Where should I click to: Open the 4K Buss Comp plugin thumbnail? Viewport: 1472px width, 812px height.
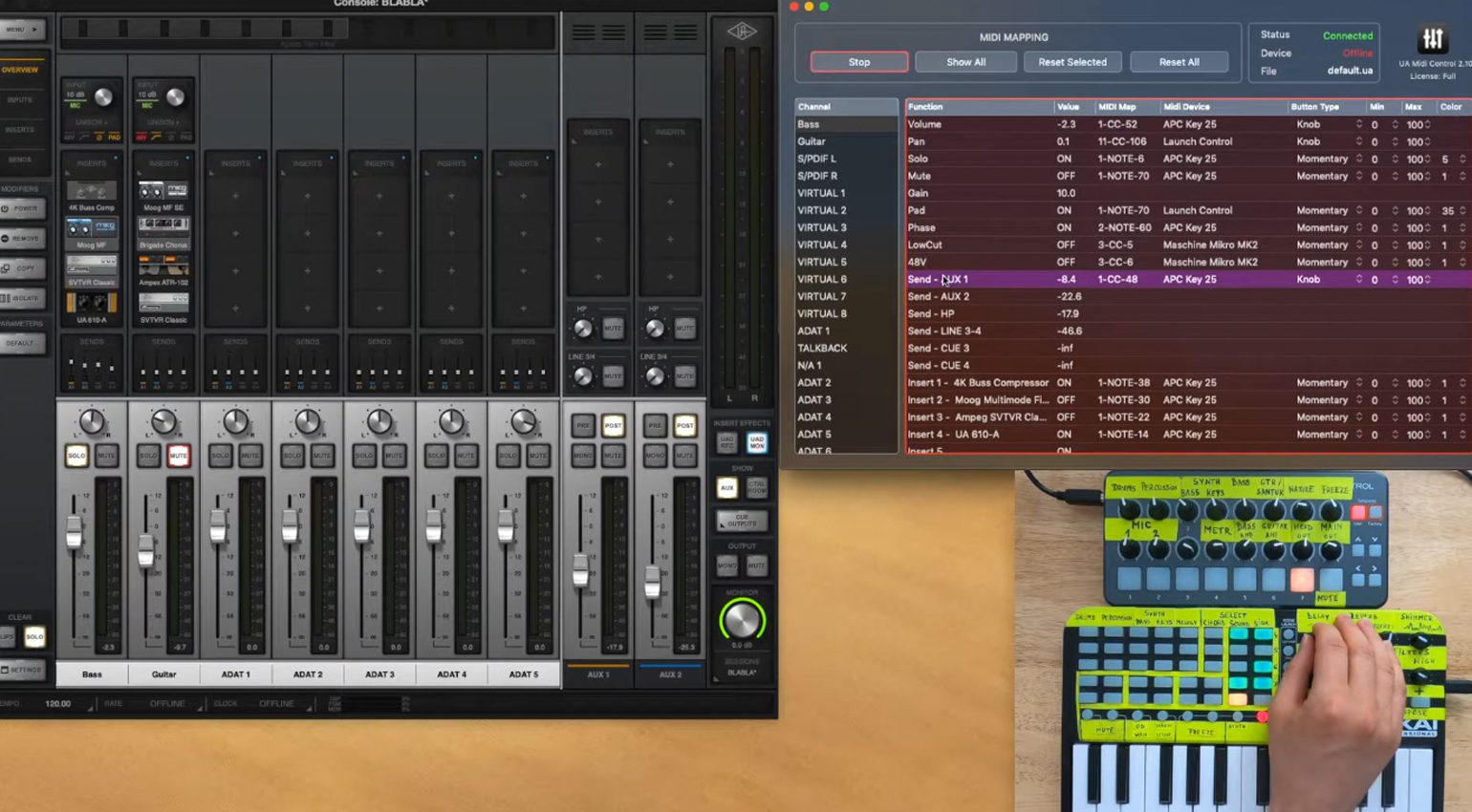click(x=92, y=192)
